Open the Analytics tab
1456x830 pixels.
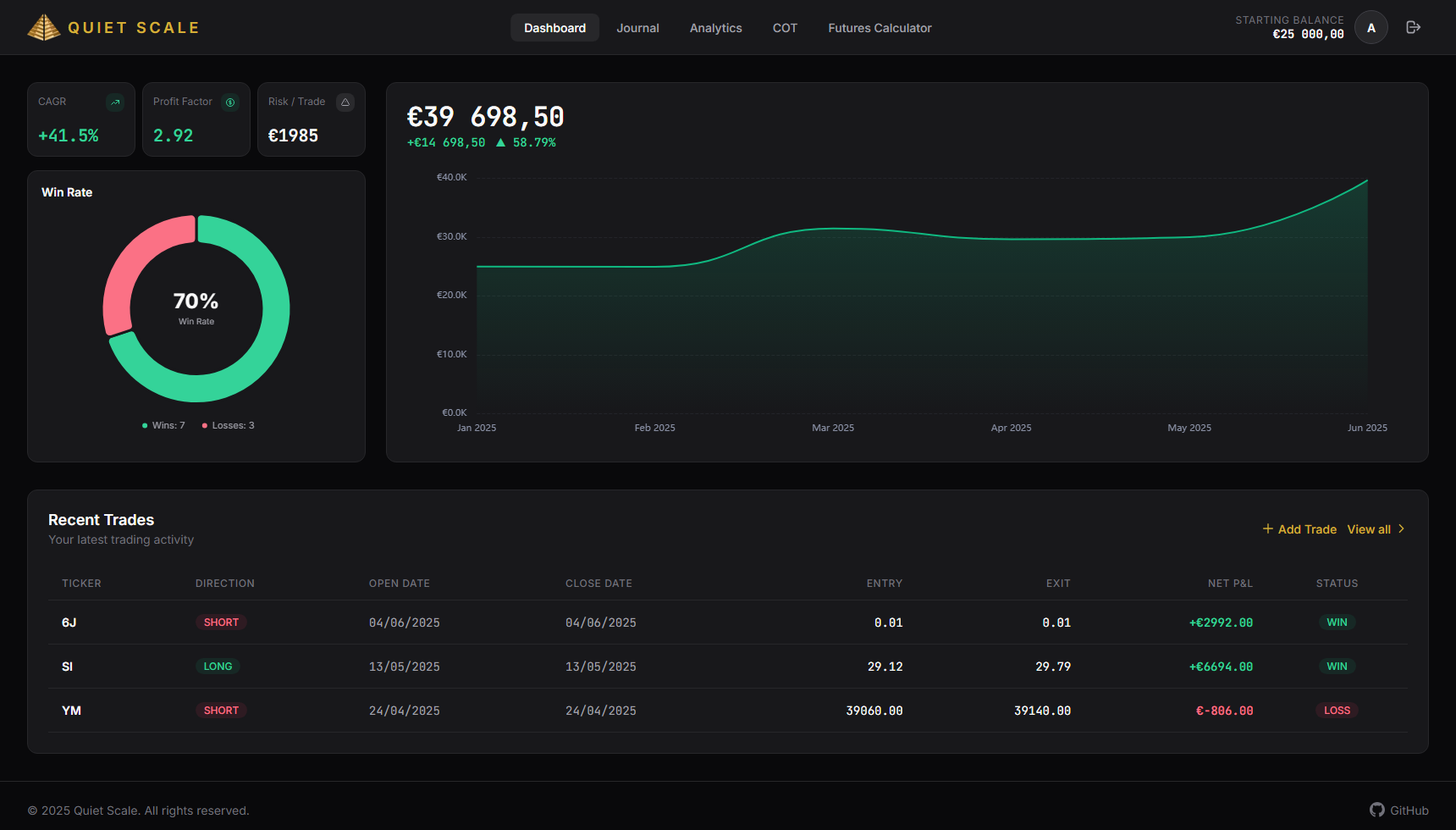715,27
